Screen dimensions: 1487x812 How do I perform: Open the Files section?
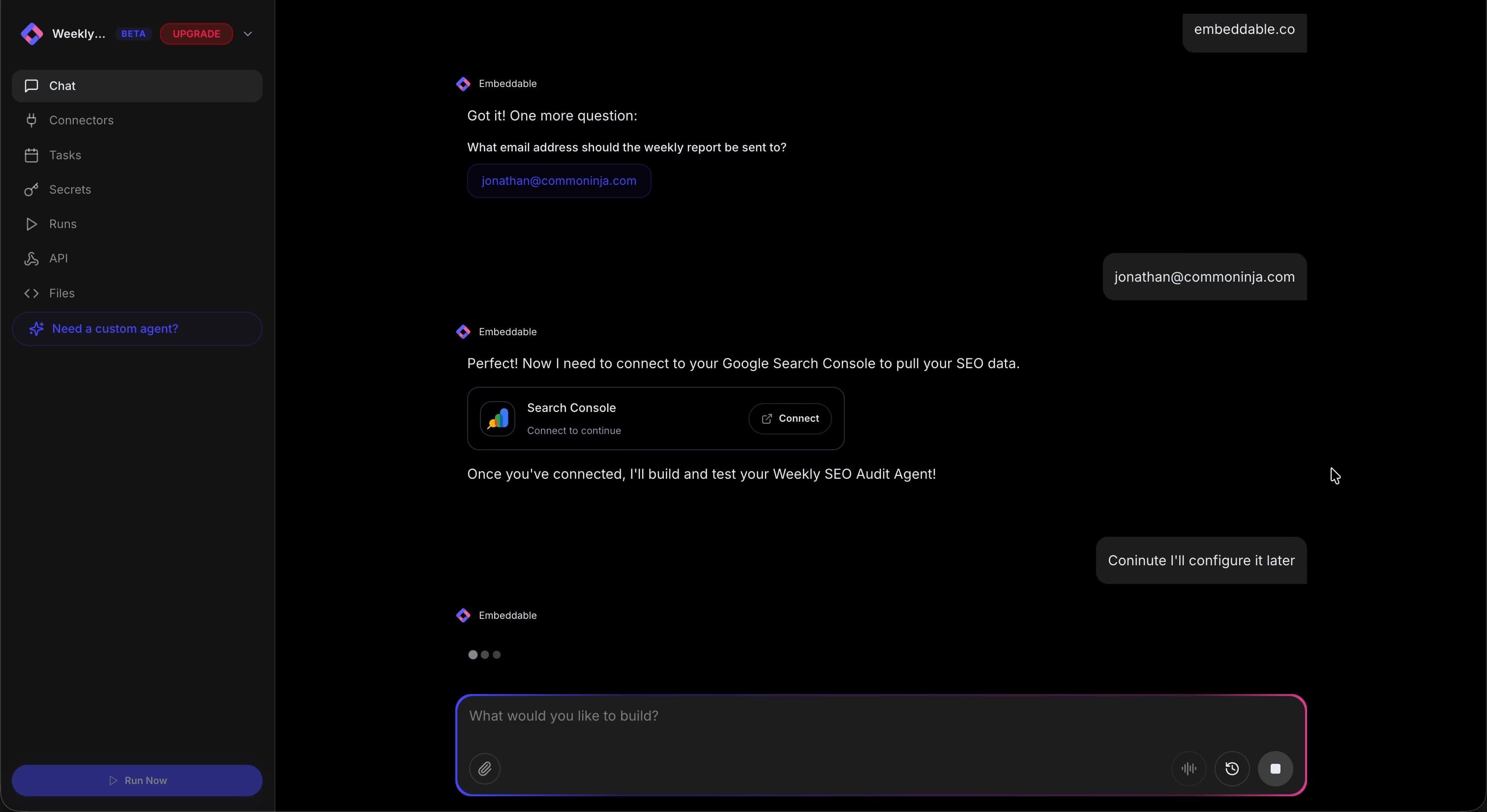pyautogui.click(x=61, y=293)
